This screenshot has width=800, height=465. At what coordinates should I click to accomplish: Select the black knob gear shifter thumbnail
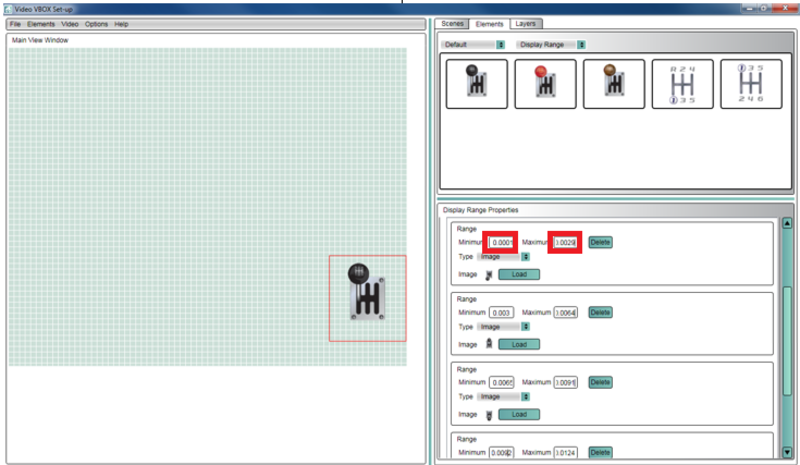coord(476,84)
